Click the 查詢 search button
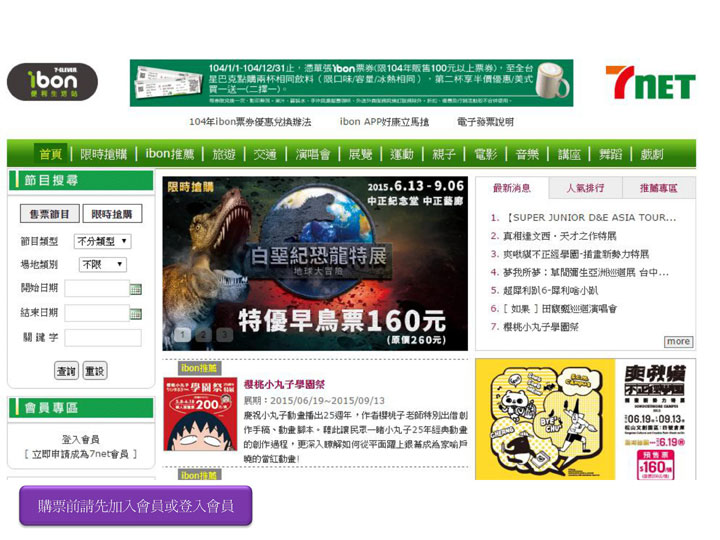Viewport: 720px width, 540px height. [66, 371]
